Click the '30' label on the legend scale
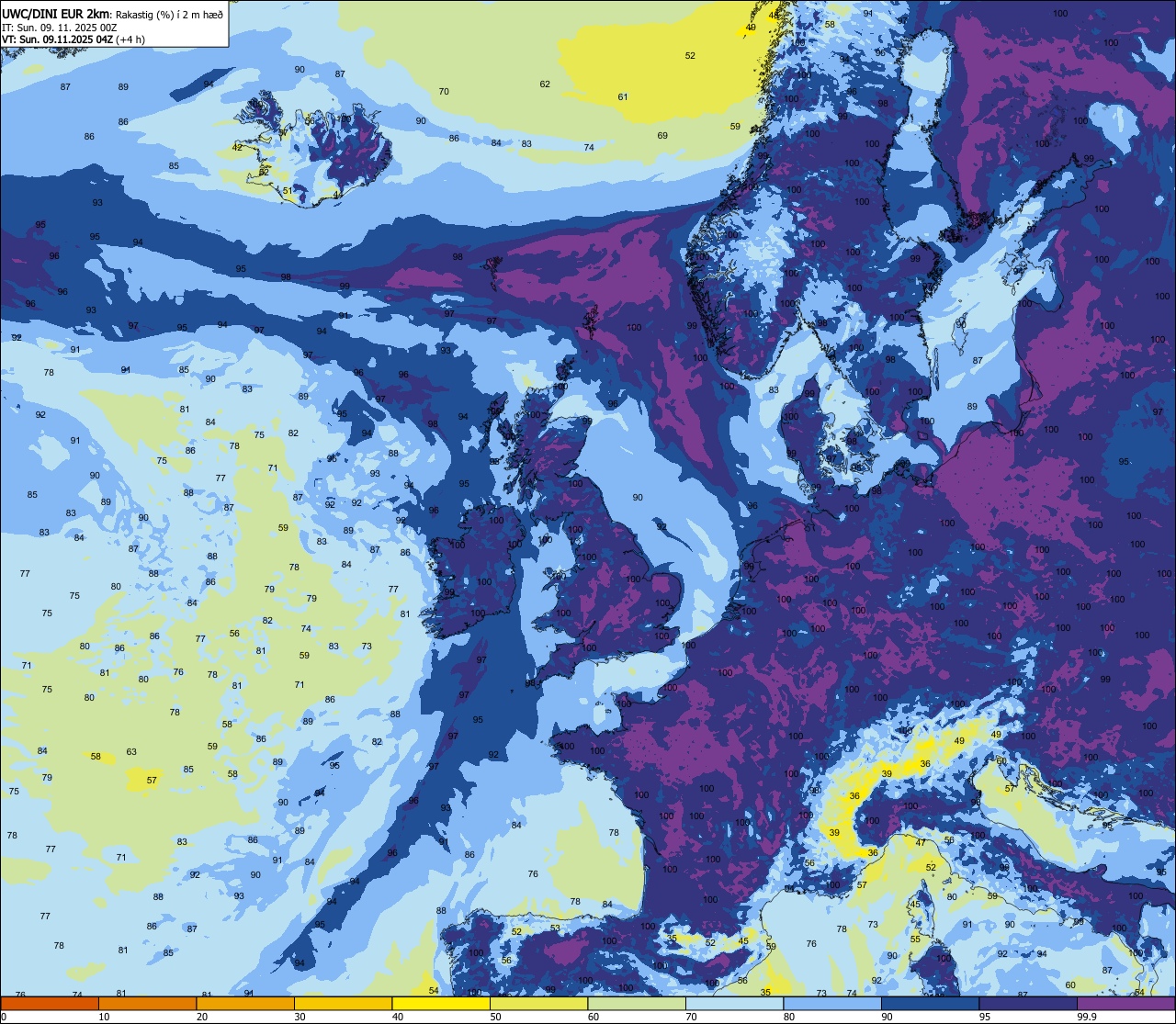 300,1017
